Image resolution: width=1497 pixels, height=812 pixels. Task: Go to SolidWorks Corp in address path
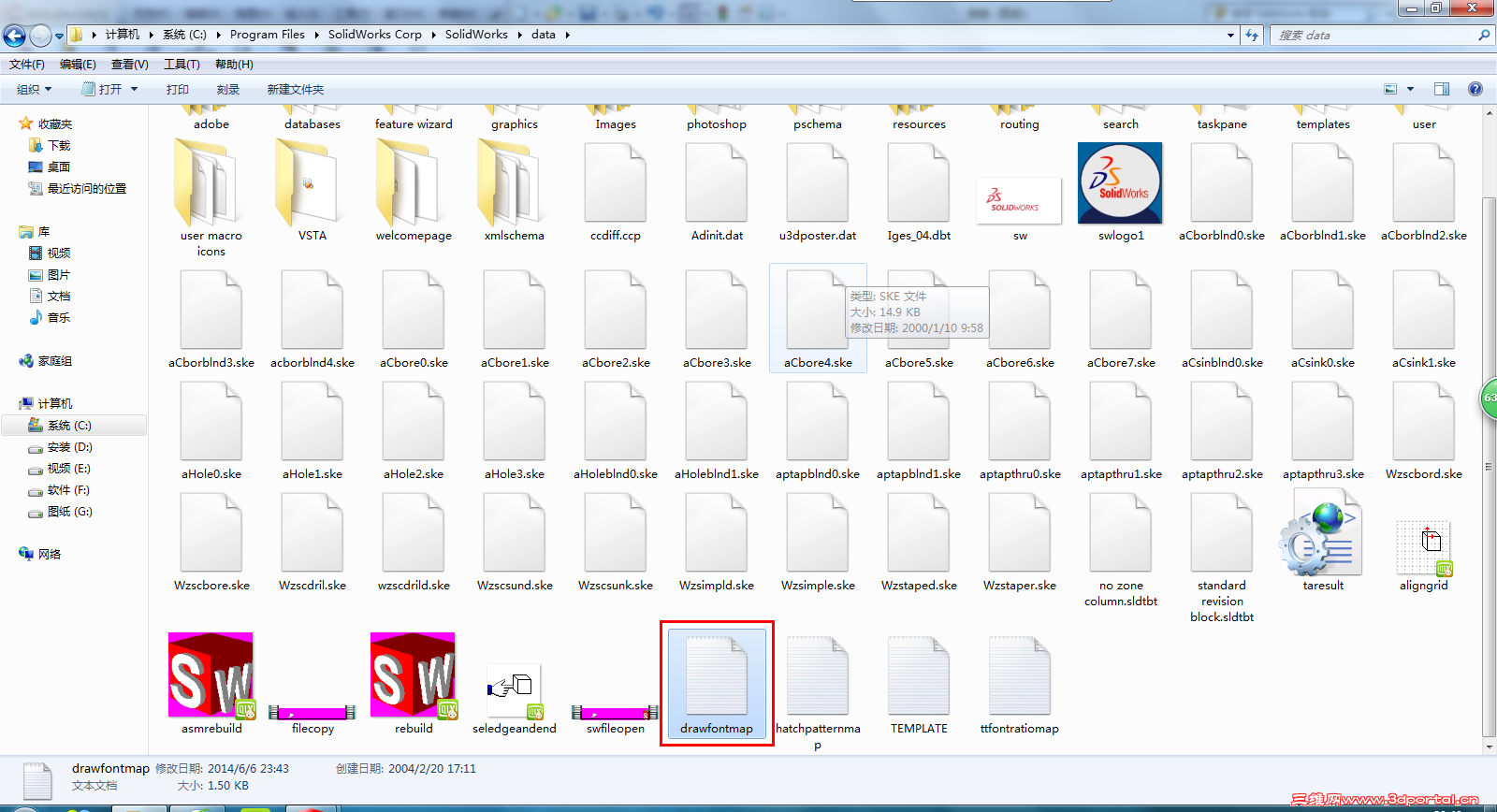(375, 35)
